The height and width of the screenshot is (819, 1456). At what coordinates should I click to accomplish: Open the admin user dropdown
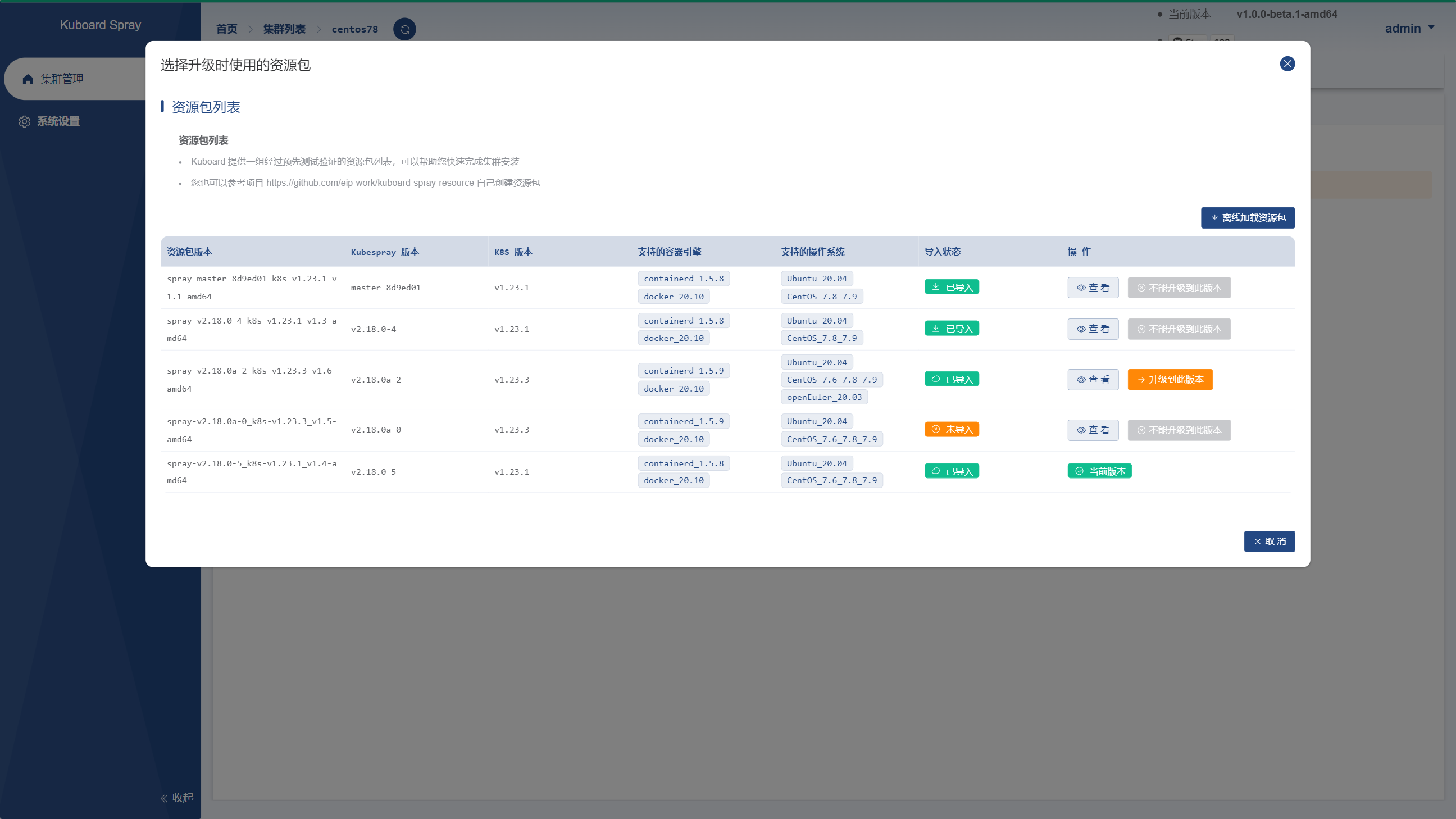click(1409, 28)
